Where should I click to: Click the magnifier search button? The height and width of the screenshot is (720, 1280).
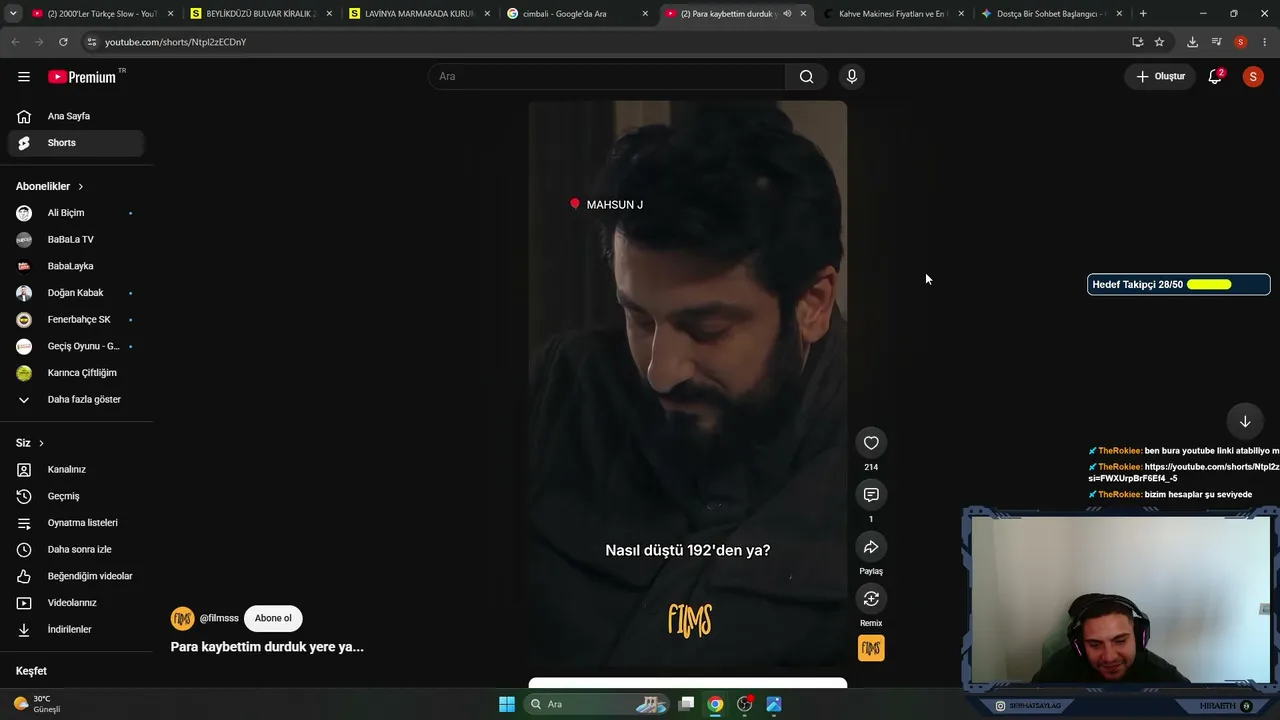tap(806, 77)
